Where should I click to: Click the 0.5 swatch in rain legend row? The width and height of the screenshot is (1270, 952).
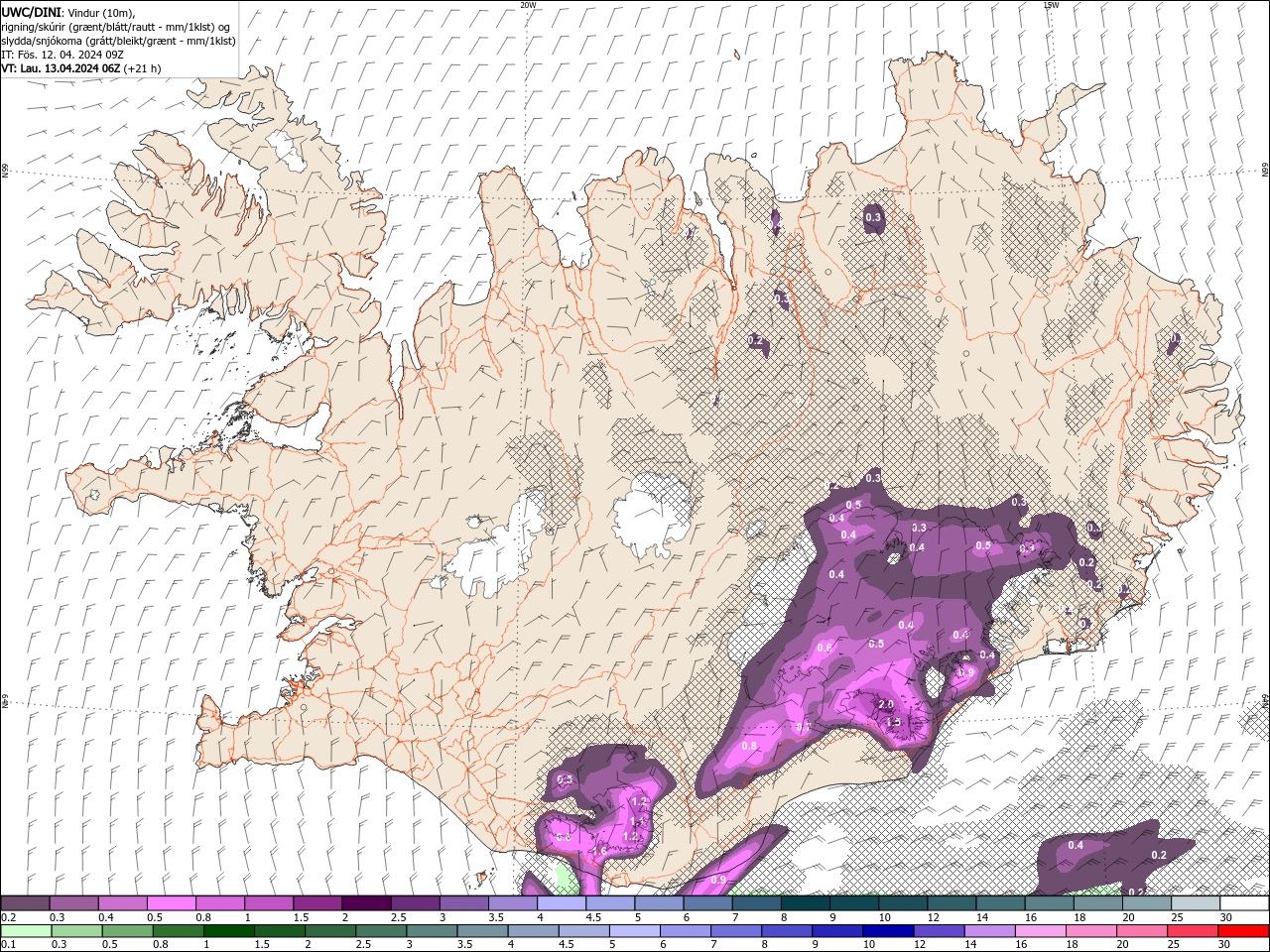click(127, 931)
